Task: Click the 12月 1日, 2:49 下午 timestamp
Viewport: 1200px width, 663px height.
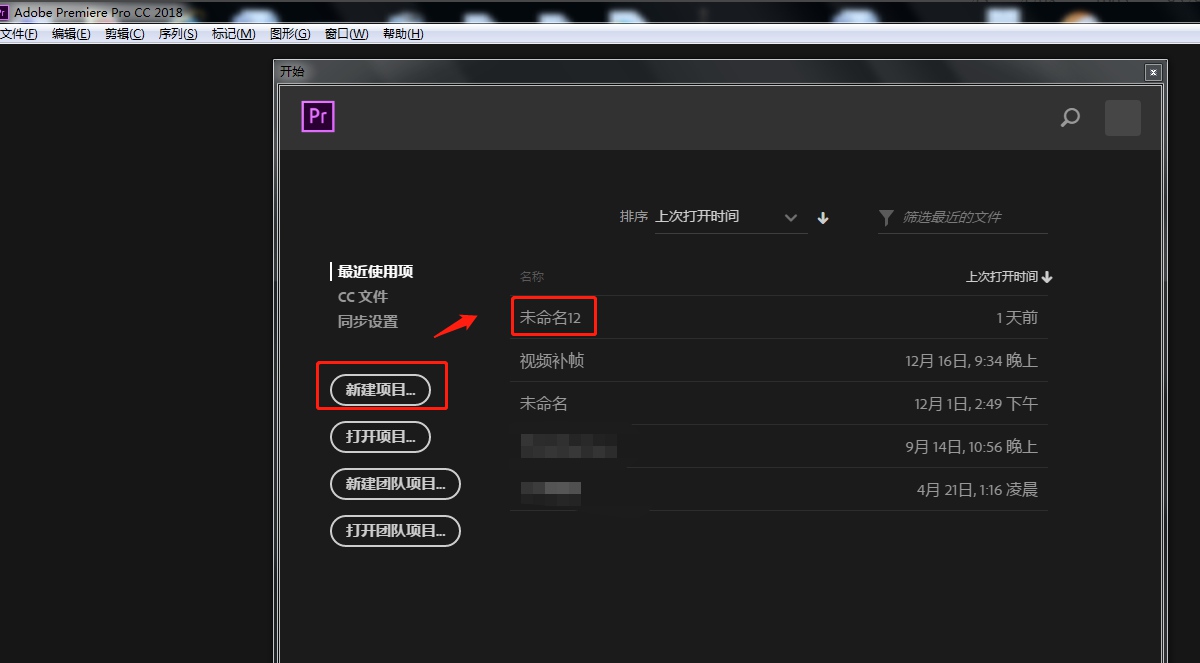Action: tap(976, 404)
